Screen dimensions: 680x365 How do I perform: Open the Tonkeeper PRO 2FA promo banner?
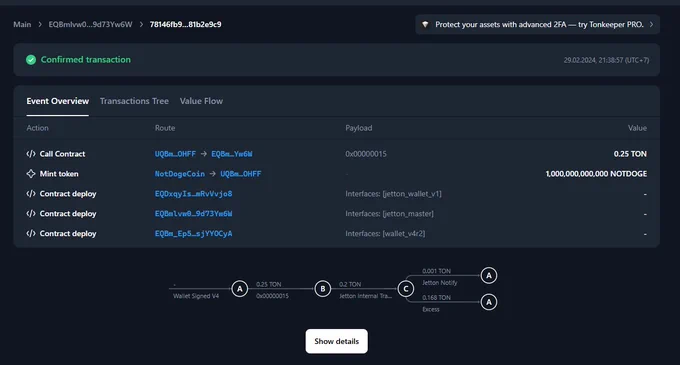click(x=538, y=25)
